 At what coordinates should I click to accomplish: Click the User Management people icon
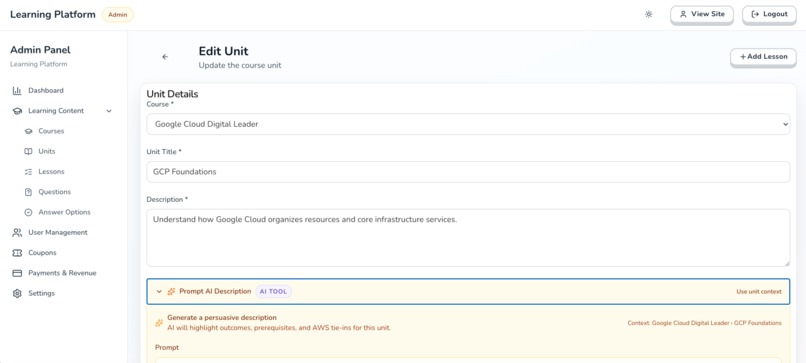coord(17,232)
